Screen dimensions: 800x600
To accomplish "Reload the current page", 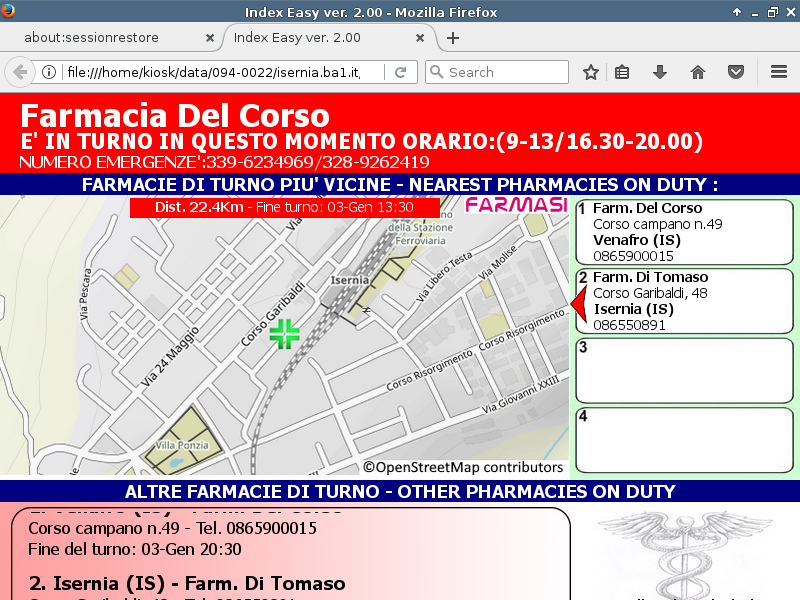I will 400,72.
